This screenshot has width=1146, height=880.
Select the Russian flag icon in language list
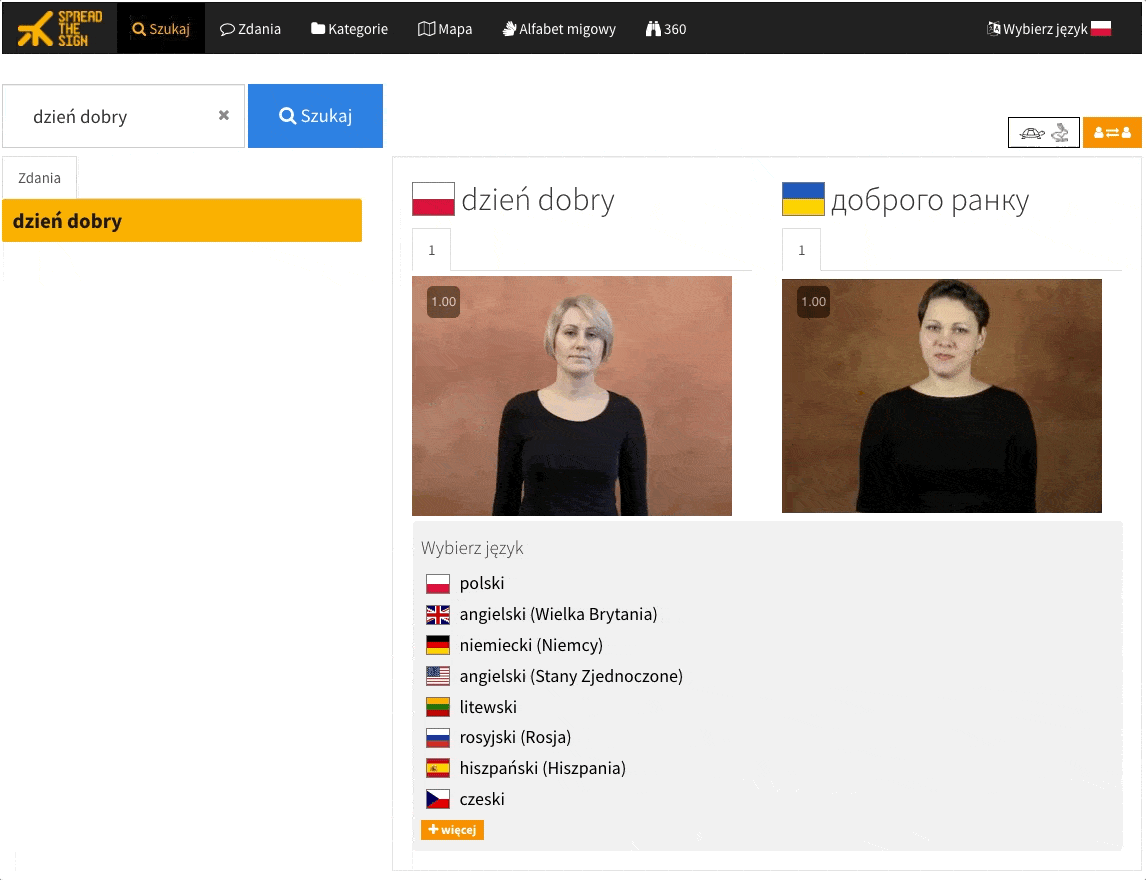coord(438,738)
